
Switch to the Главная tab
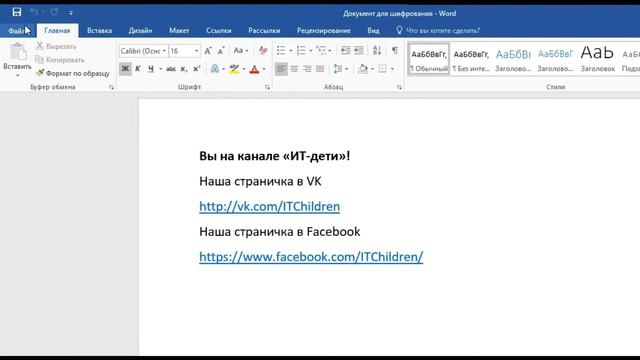click(57, 31)
